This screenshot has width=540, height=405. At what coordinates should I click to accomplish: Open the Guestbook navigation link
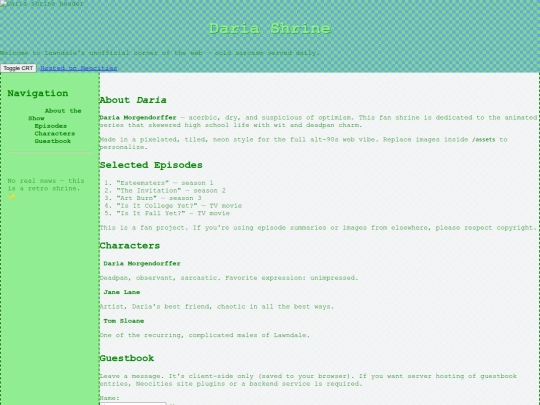[x=52, y=141]
